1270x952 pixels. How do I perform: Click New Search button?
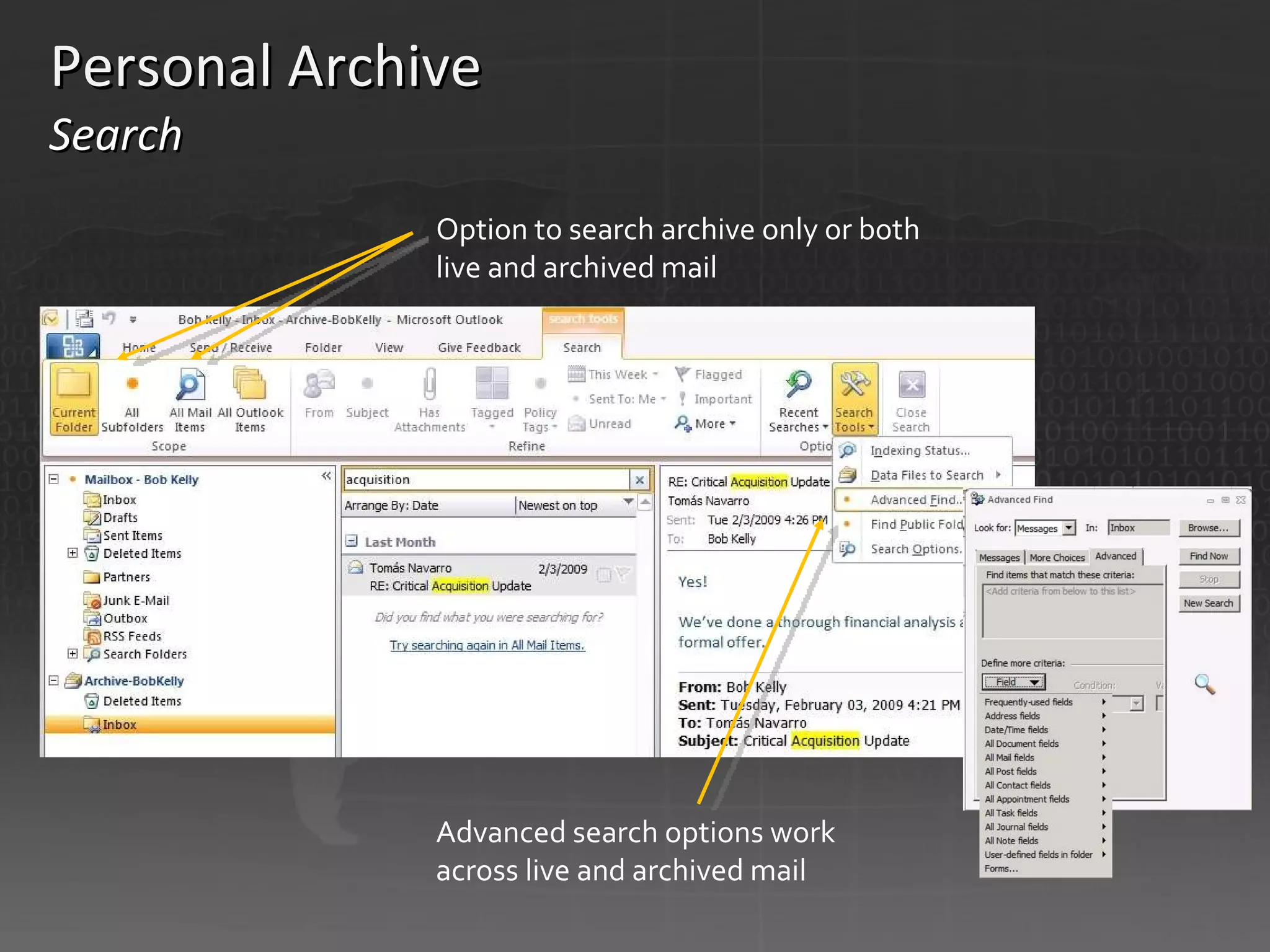tap(1209, 603)
